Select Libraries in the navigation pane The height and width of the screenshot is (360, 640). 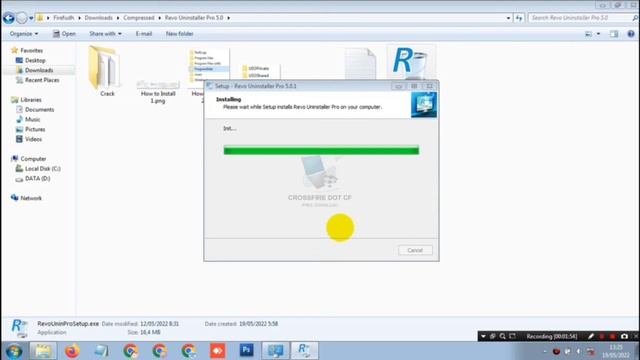(x=31, y=100)
